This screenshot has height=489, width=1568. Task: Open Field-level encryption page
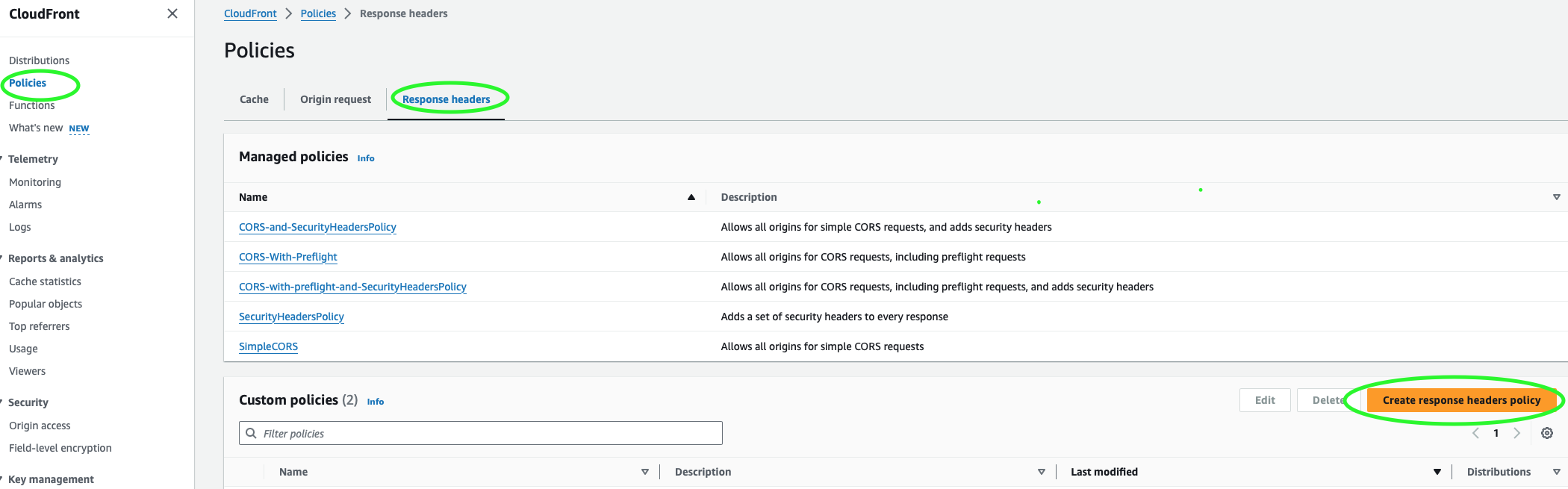click(60, 448)
